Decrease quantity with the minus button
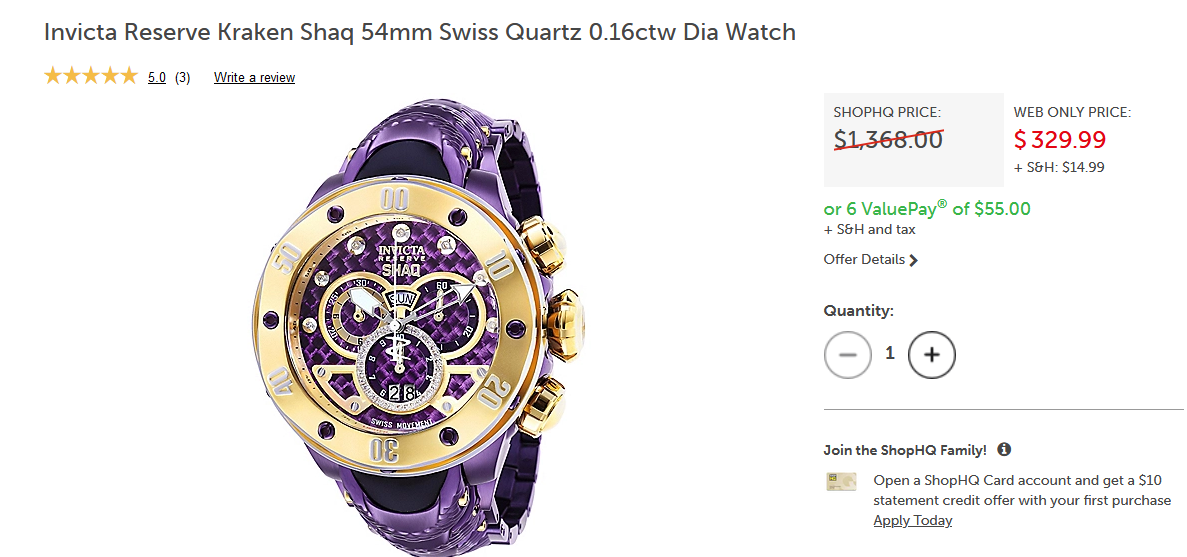The width and height of the screenshot is (1187, 557). [848, 355]
